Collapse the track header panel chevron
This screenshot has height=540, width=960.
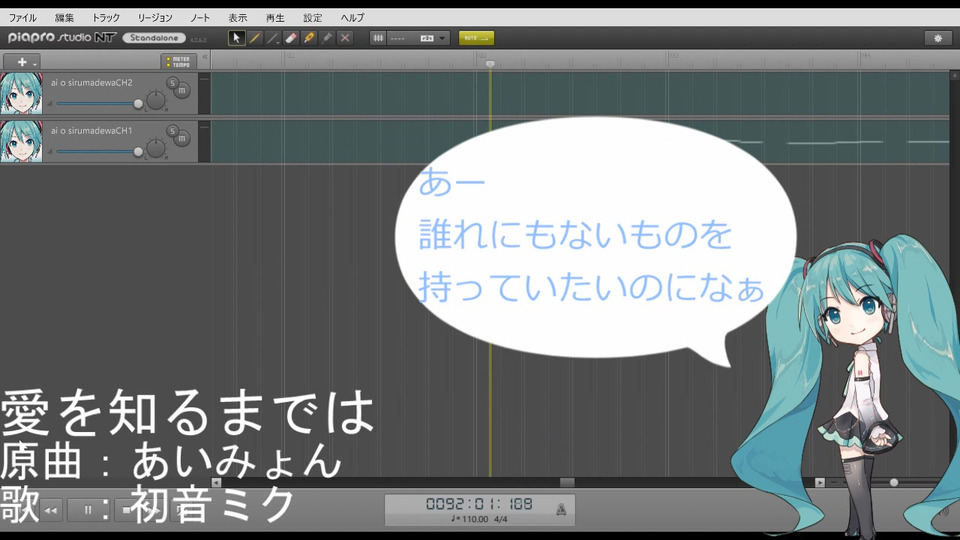pyautogui.click(x=205, y=57)
